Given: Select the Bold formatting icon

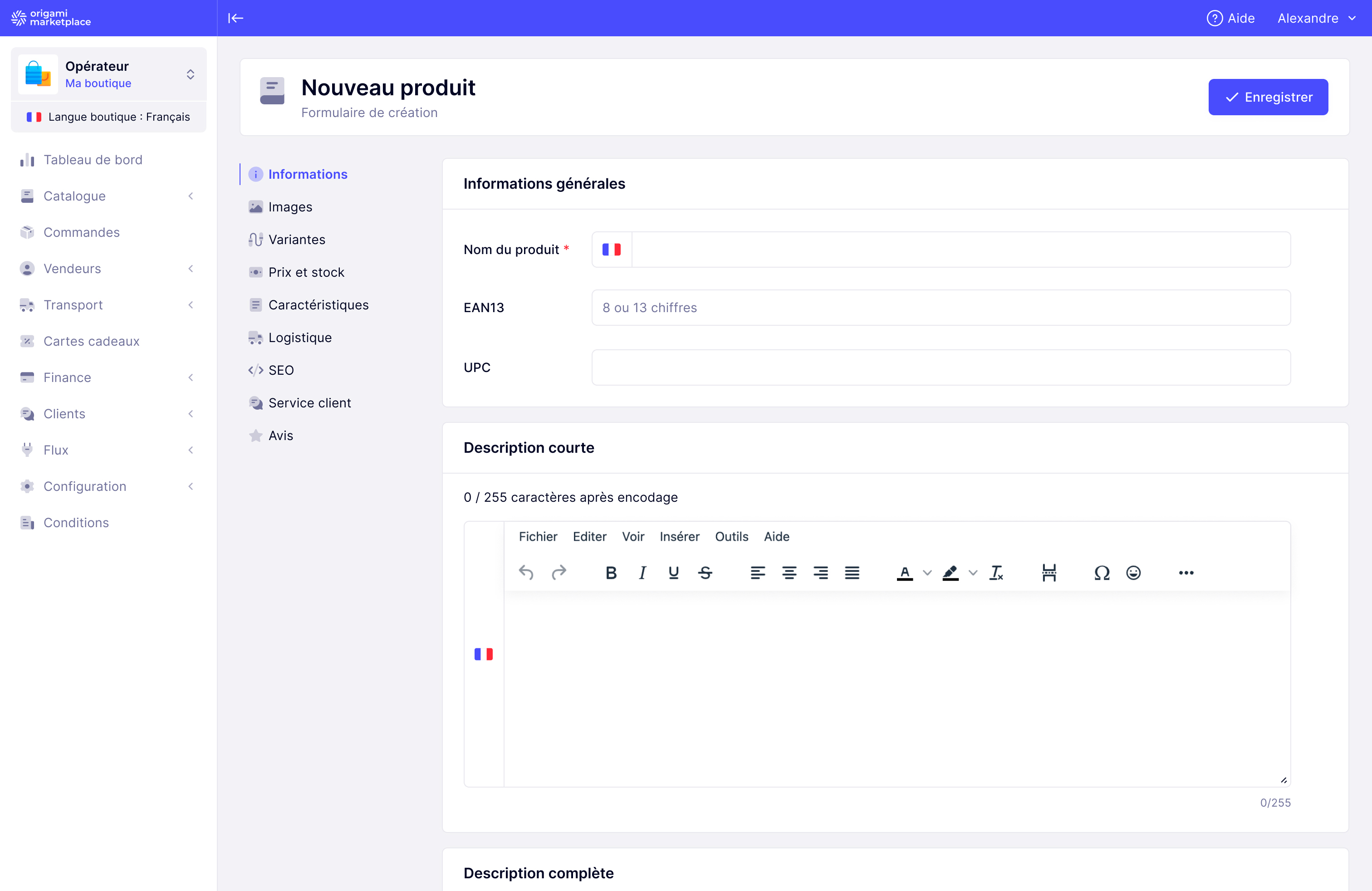Looking at the screenshot, I should point(611,572).
